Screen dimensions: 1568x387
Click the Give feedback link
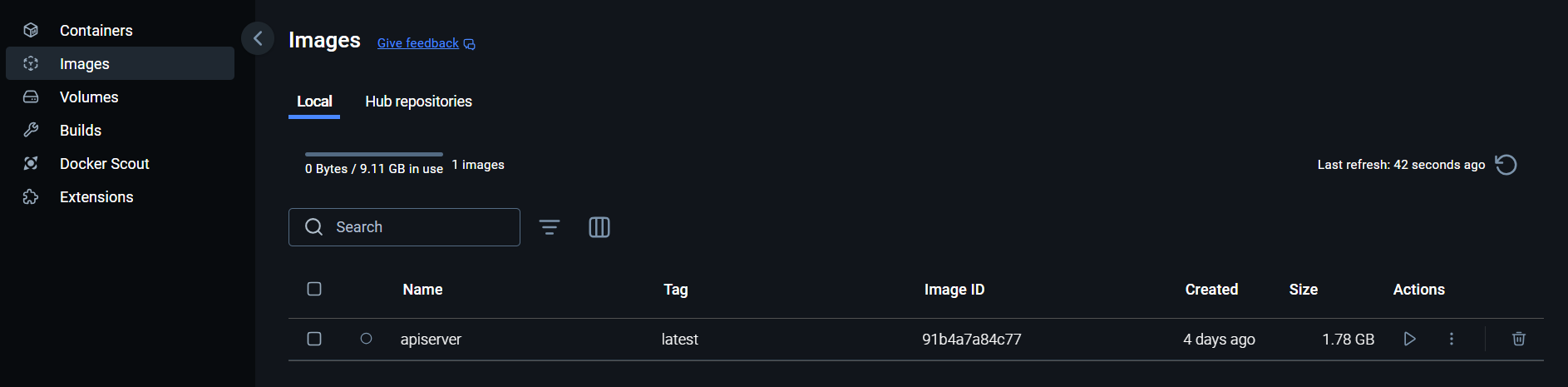point(418,43)
